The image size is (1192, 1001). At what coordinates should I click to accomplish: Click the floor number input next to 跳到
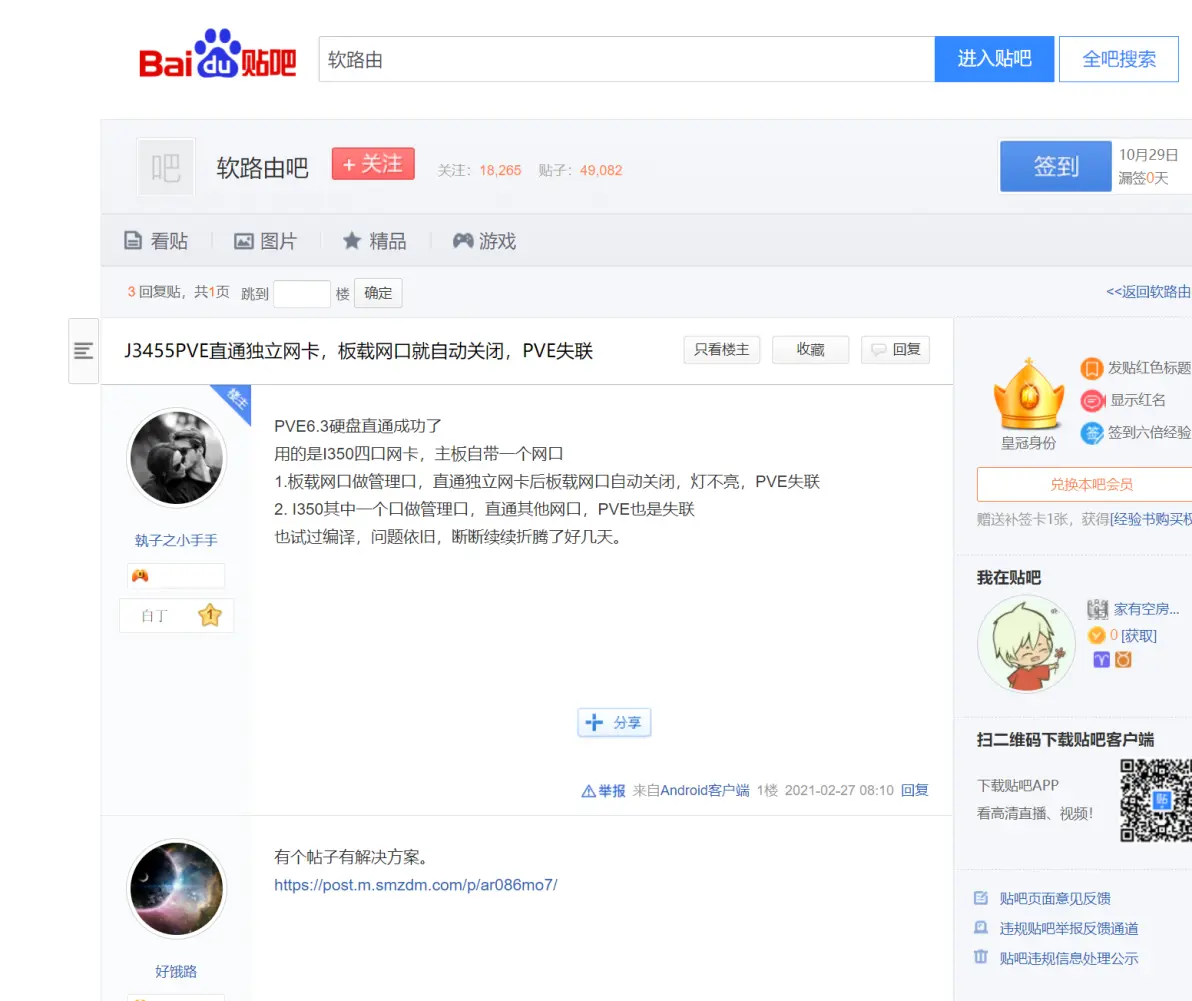pos(303,293)
